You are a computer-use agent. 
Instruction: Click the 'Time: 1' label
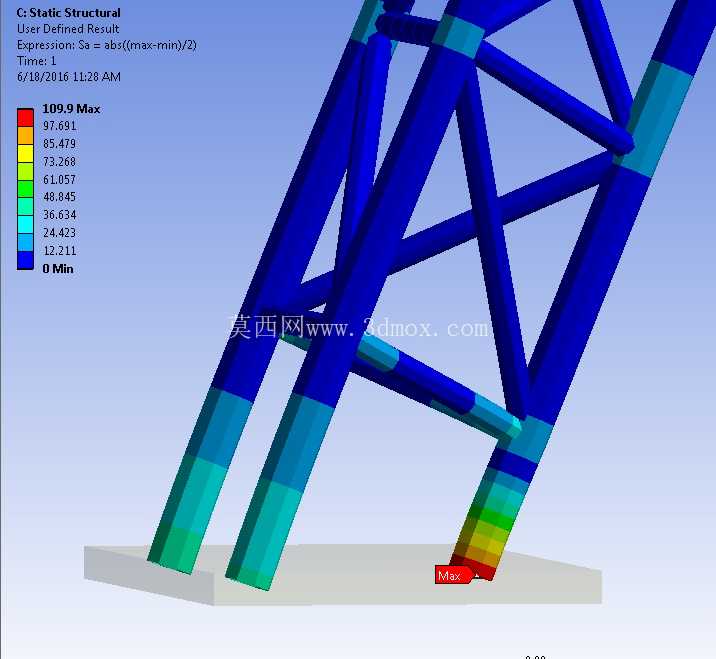tap(37, 61)
